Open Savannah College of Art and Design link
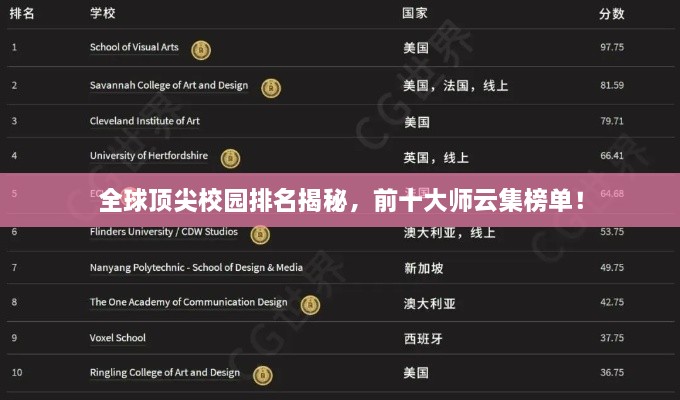Image resolution: width=680 pixels, height=400 pixels. click(169, 85)
